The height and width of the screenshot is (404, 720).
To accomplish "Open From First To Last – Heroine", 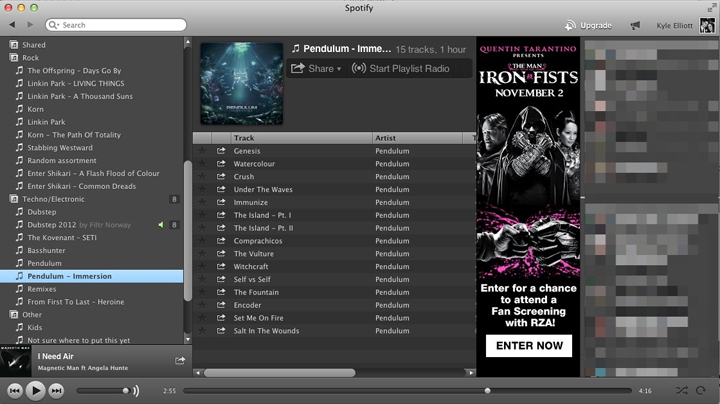I will tap(75, 302).
